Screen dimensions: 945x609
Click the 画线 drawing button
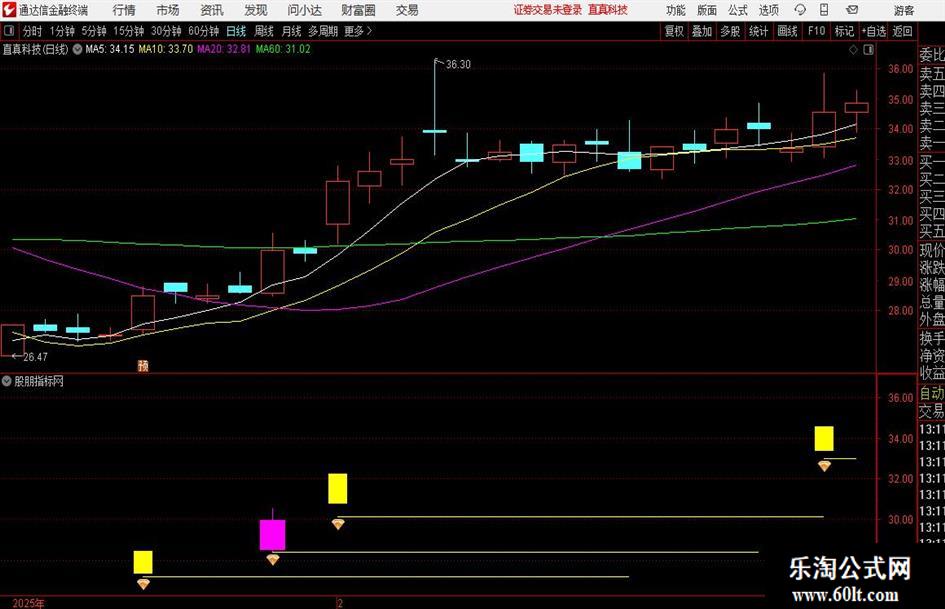pos(787,31)
